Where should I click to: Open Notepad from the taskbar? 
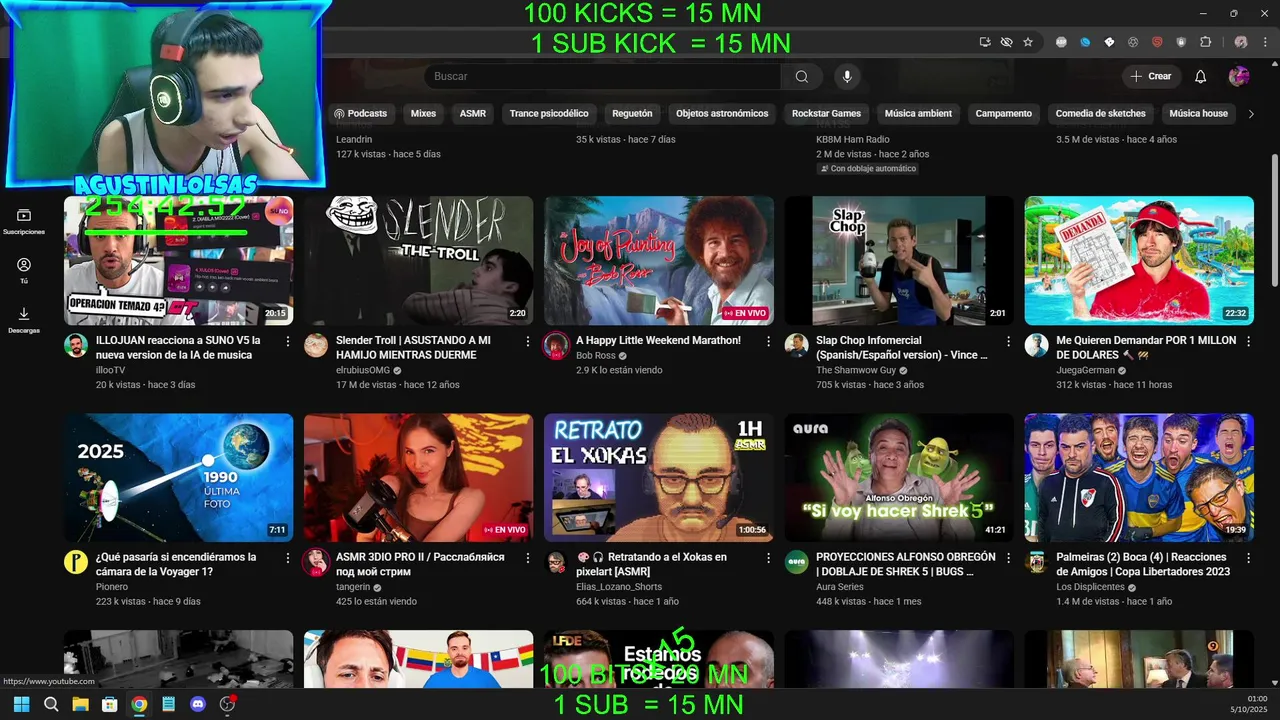click(x=168, y=704)
